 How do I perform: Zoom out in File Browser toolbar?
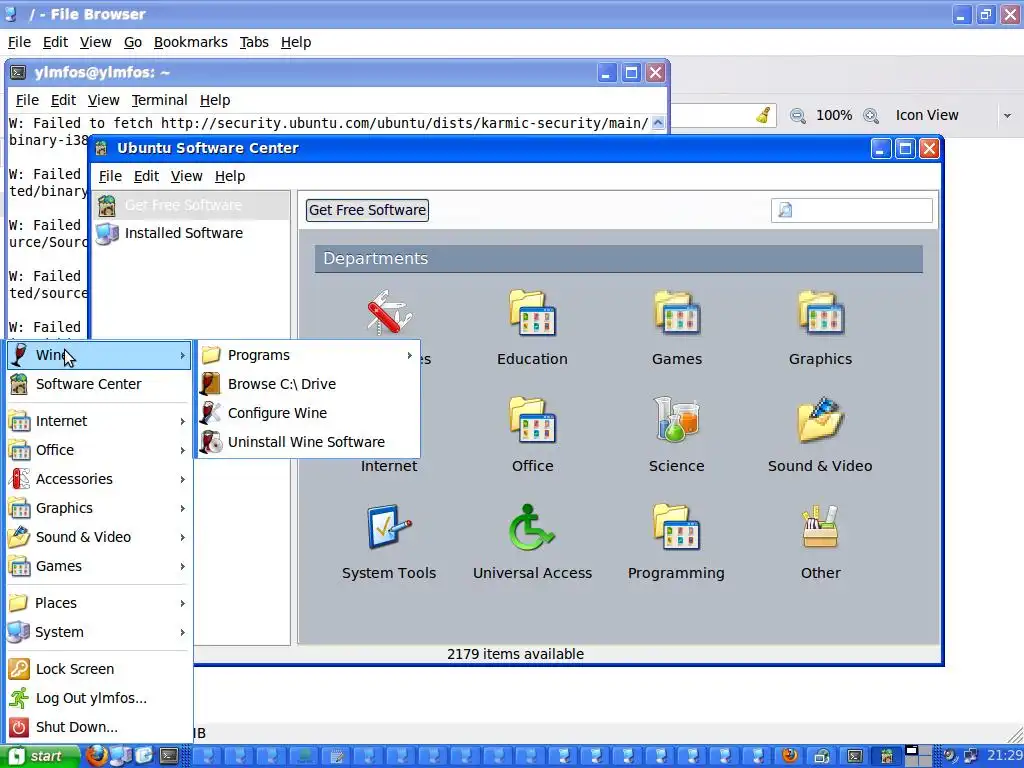tap(797, 116)
